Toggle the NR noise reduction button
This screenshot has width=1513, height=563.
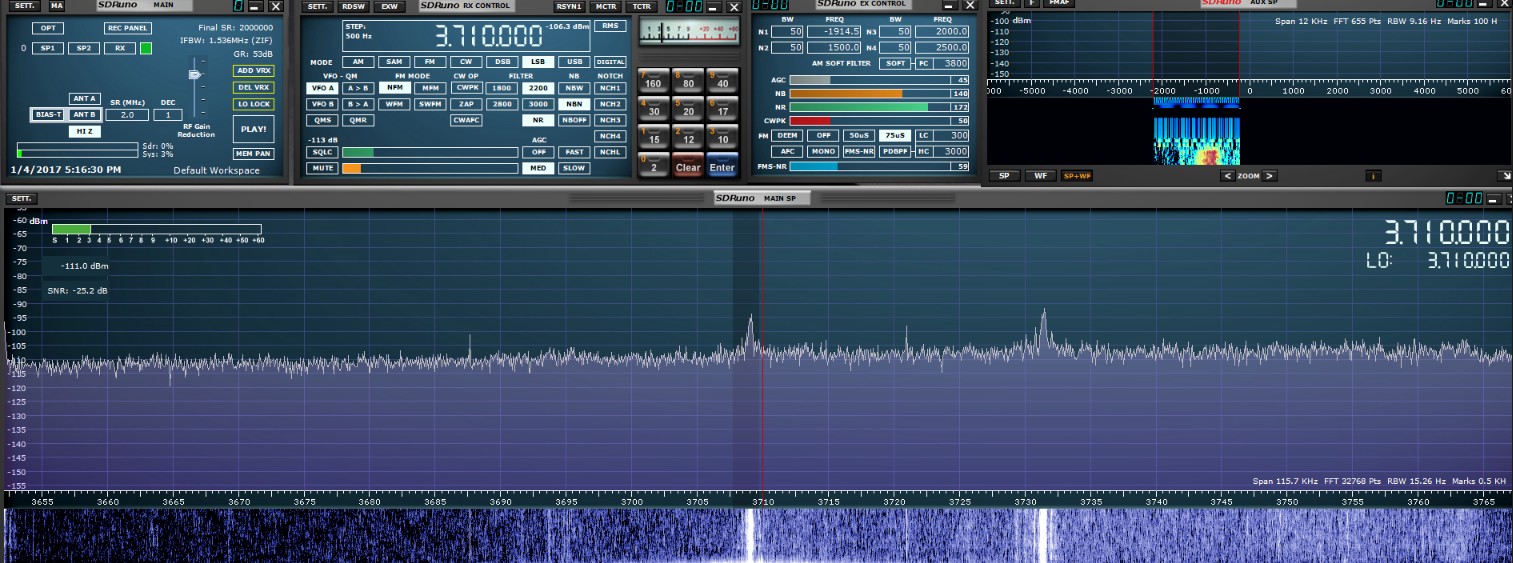click(x=538, y=119)
